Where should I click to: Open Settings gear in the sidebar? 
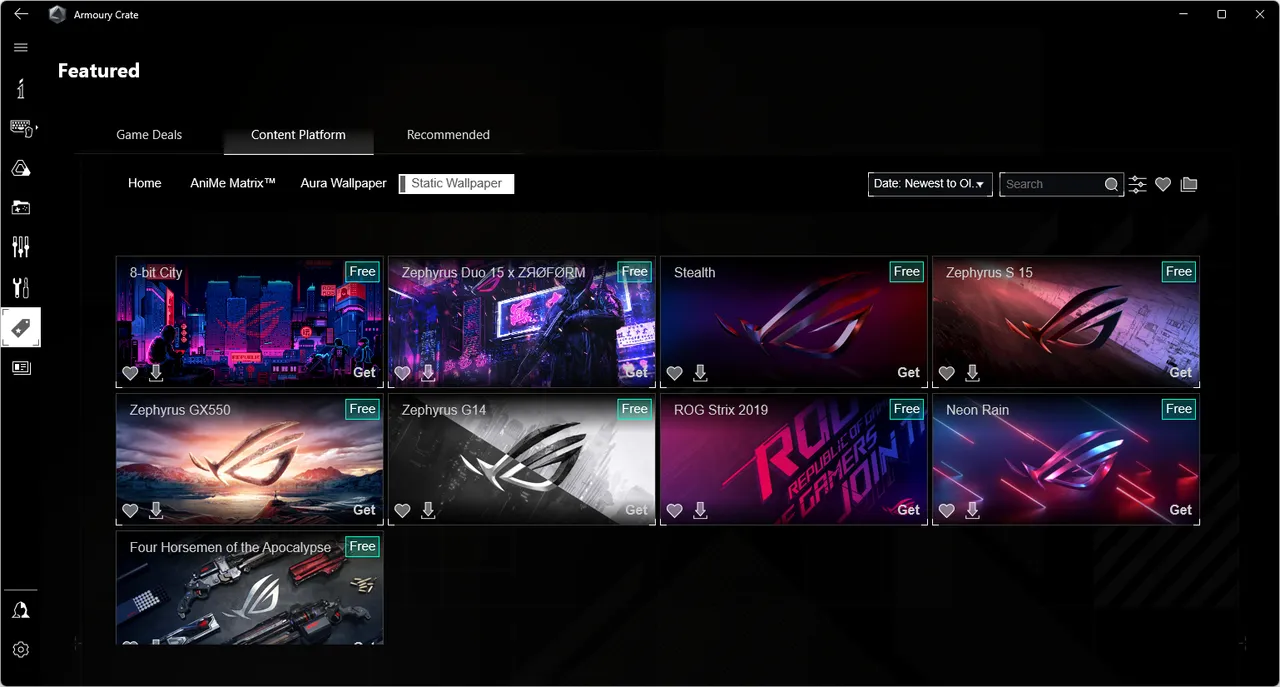coord(21,650)
